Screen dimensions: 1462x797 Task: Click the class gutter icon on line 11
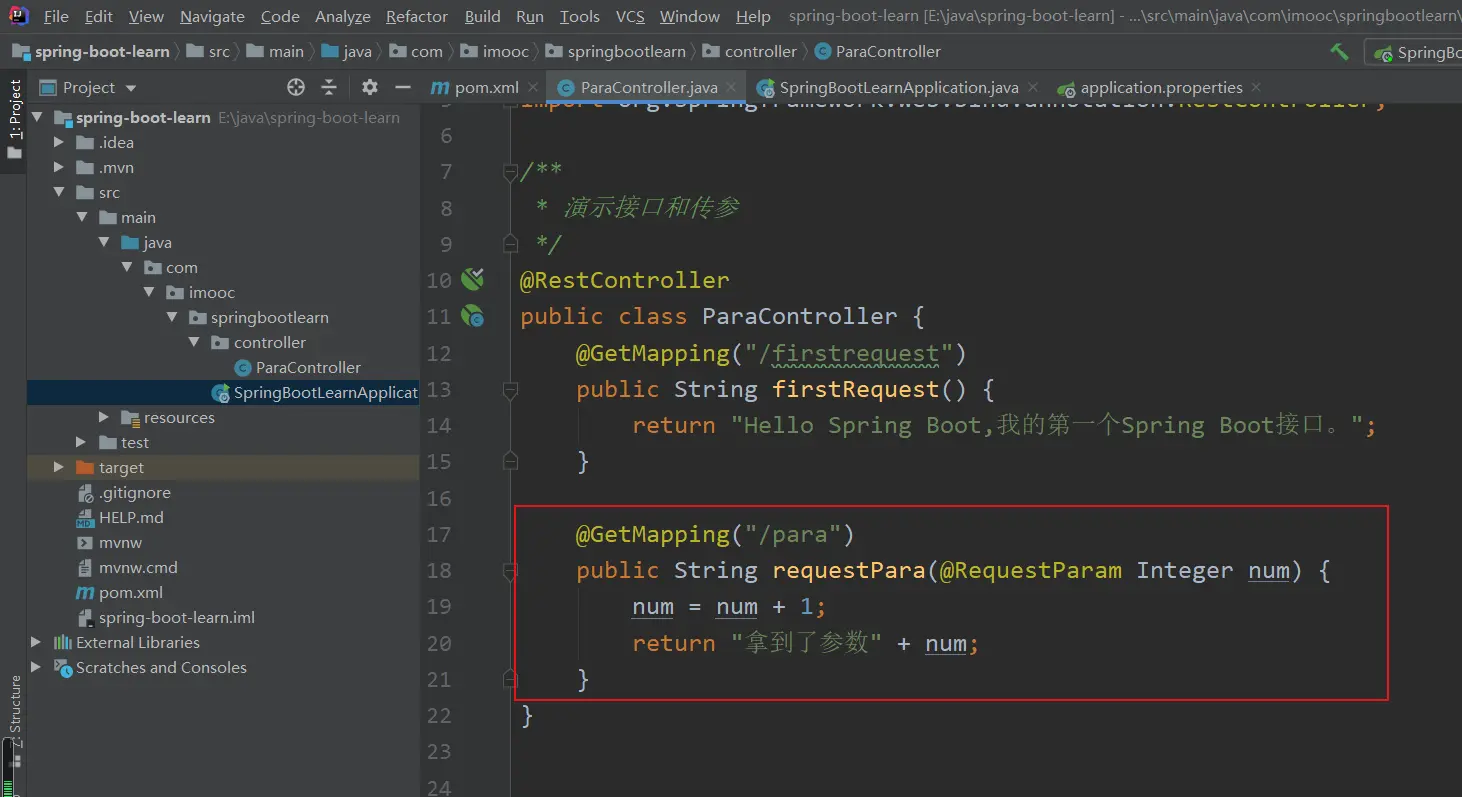point(472,316)
